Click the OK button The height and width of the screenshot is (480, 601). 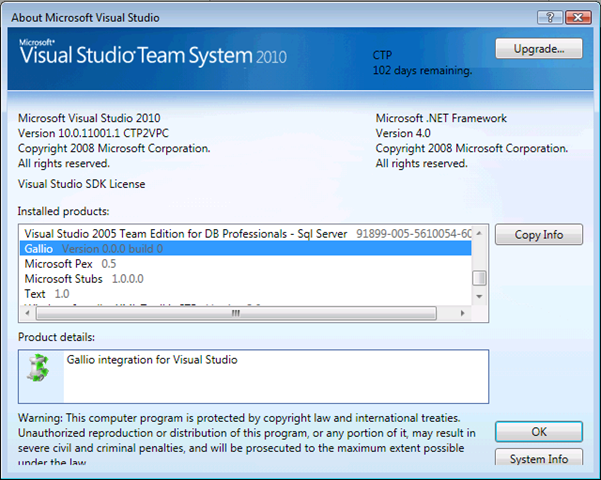539,432
